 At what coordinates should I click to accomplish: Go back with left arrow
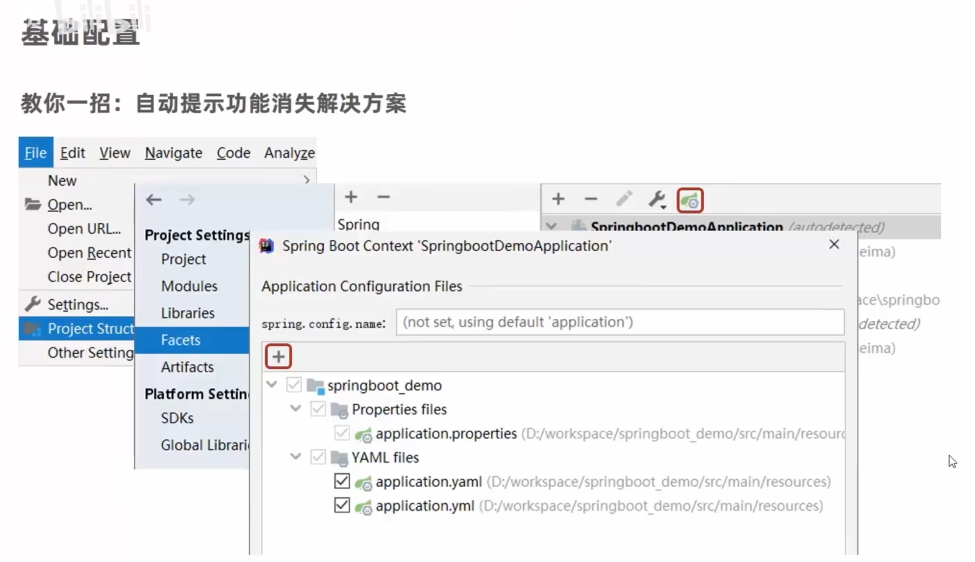tap(154, 200)
